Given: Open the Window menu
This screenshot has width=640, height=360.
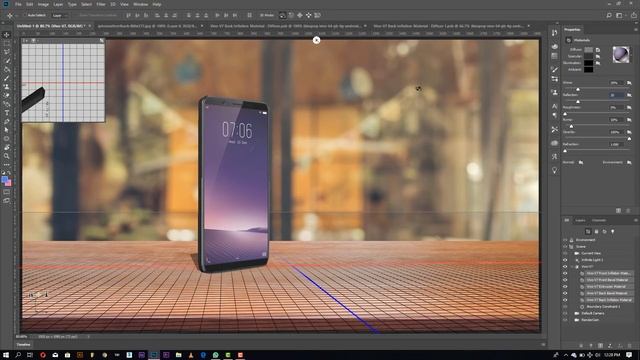Looking at the screenshot, I should [140, 4].
